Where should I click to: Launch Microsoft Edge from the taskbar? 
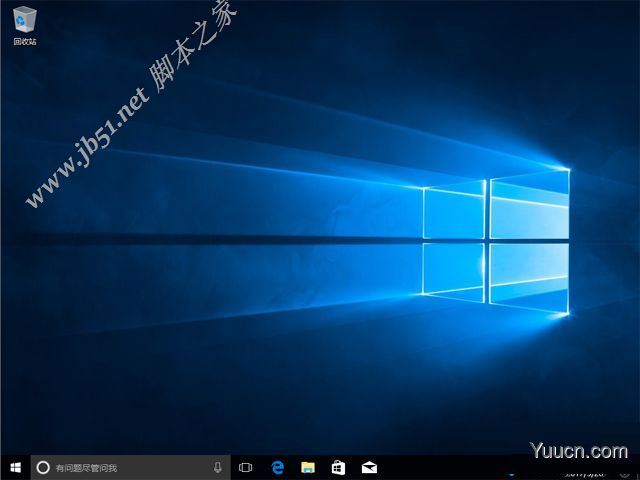click(278, 467)
